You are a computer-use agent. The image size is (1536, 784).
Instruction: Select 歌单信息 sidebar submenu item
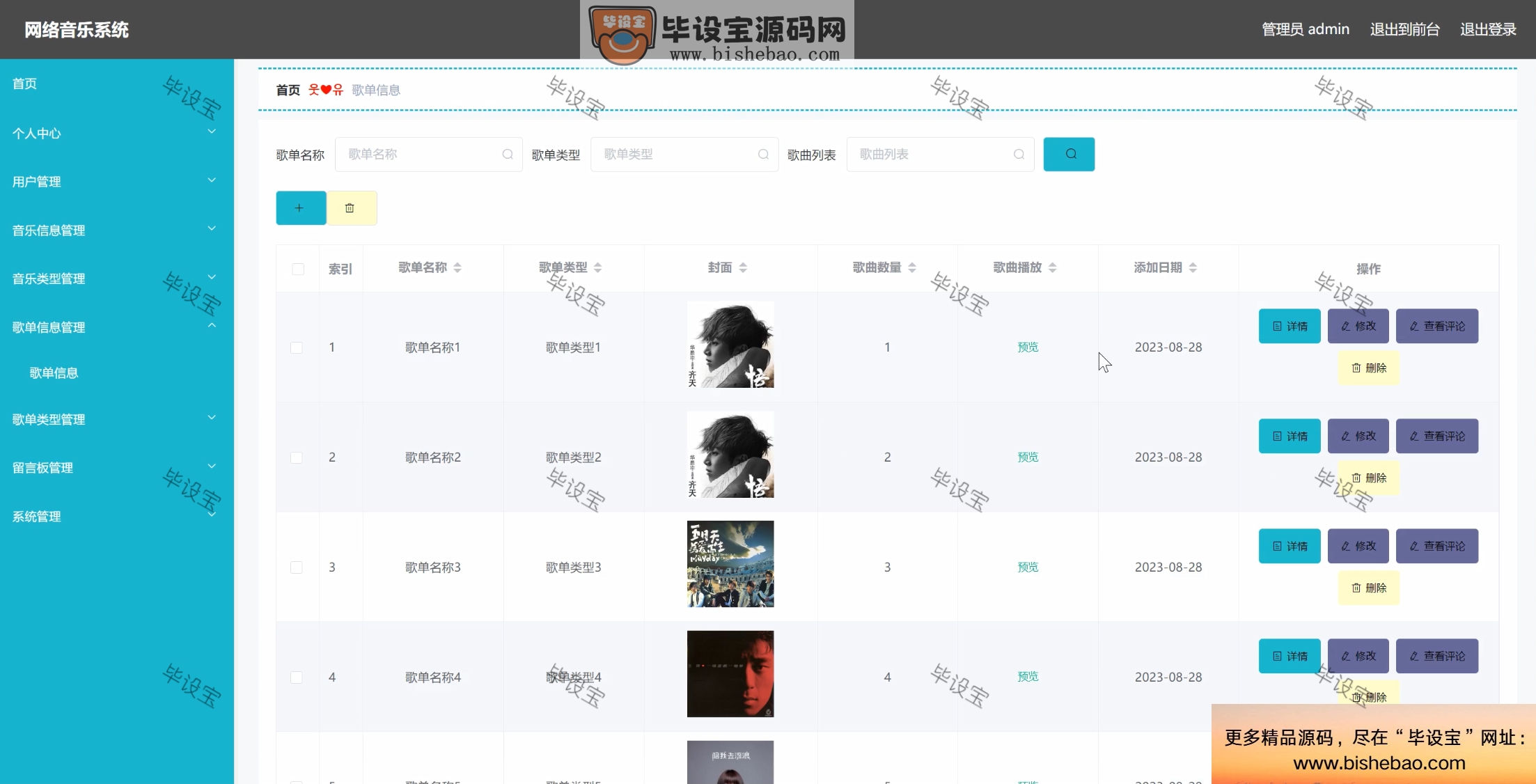(x=54, y=373)
